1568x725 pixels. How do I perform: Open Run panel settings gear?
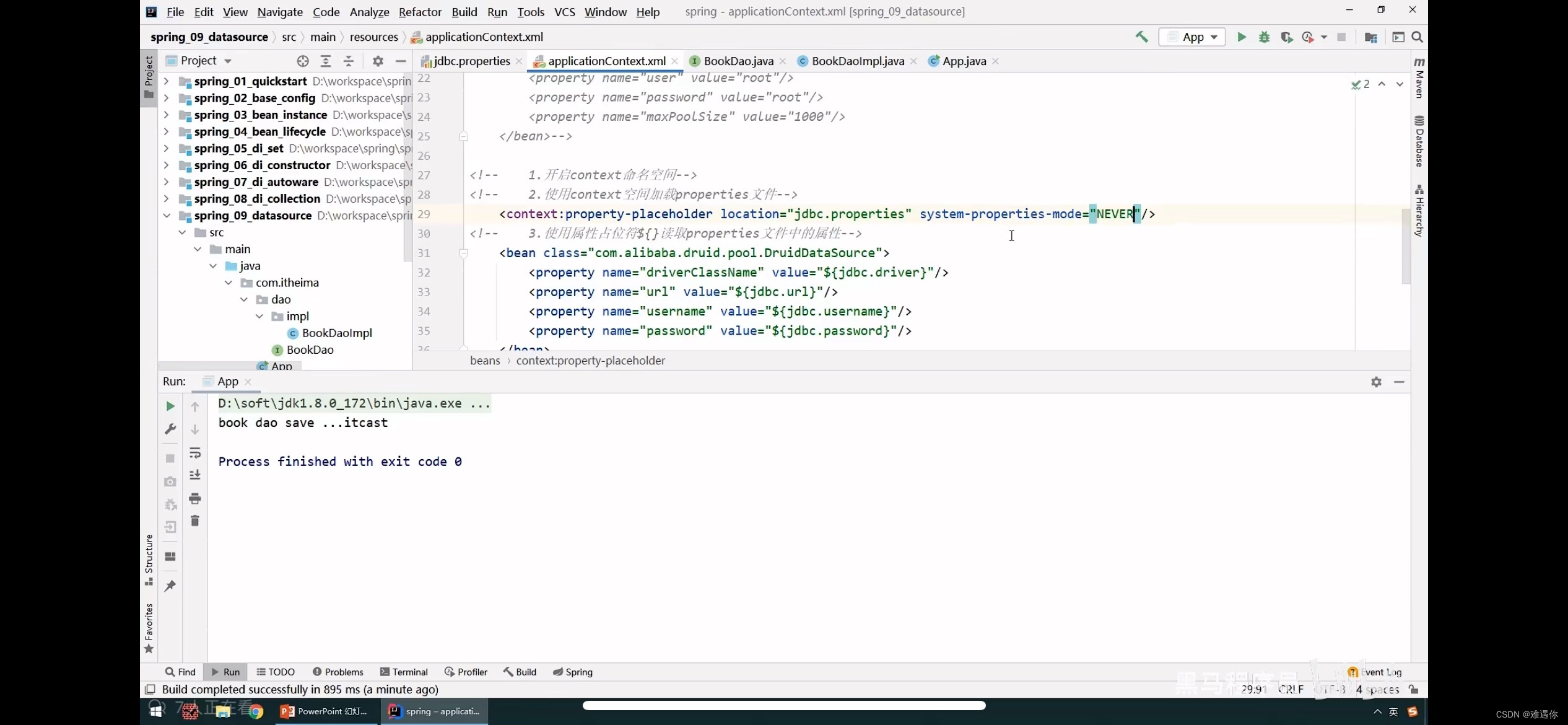1376,382
